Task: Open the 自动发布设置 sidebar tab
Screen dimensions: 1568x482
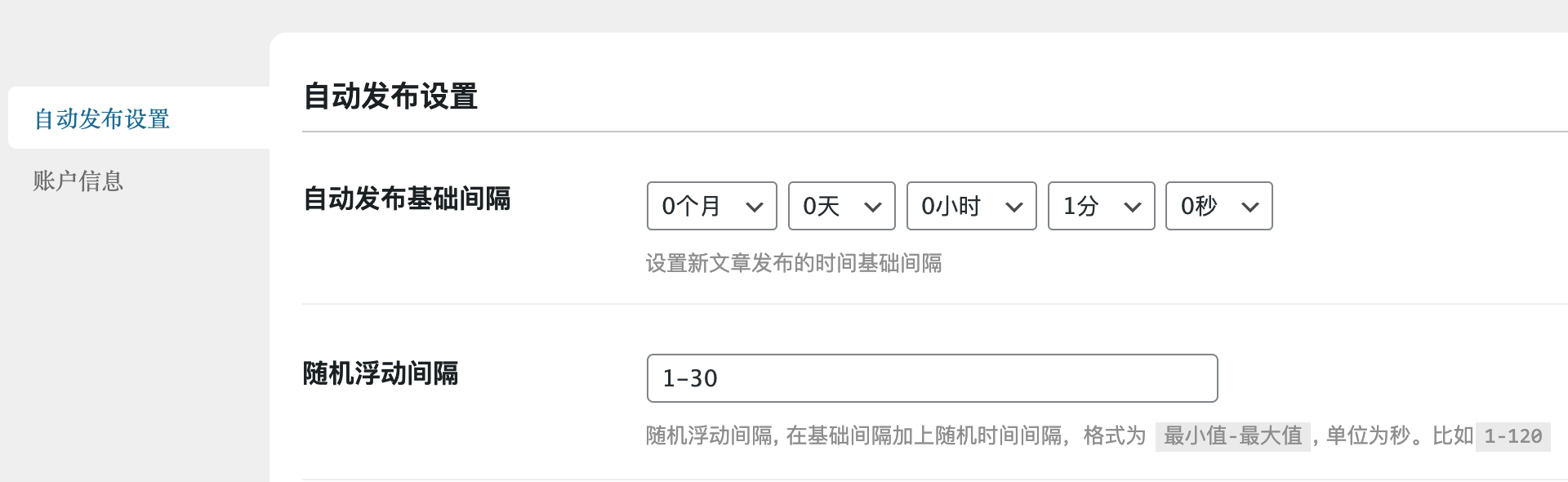Action: [x=139, y=118]
